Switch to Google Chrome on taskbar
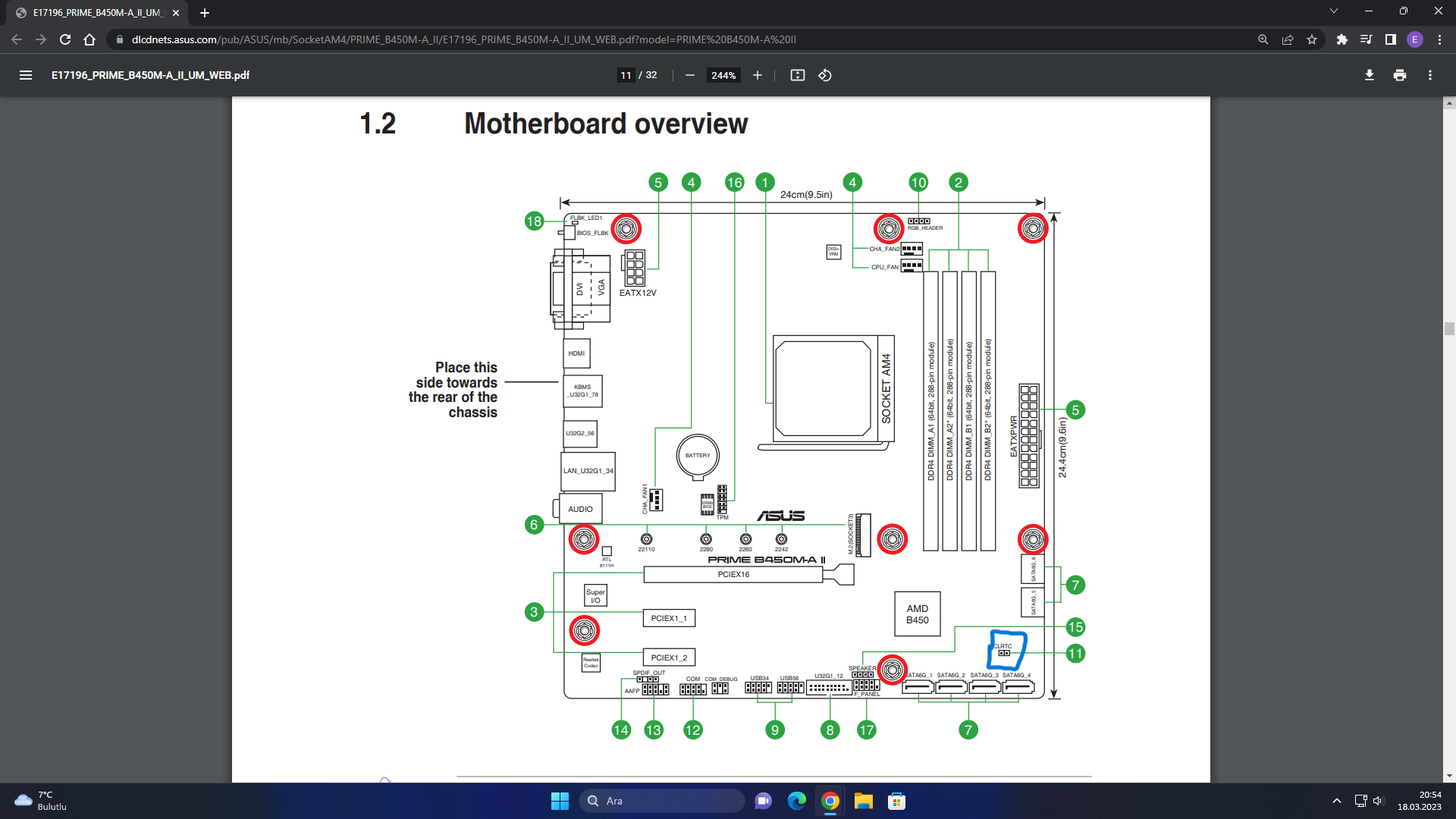1456x819 pixels. (x=830, y=801)
